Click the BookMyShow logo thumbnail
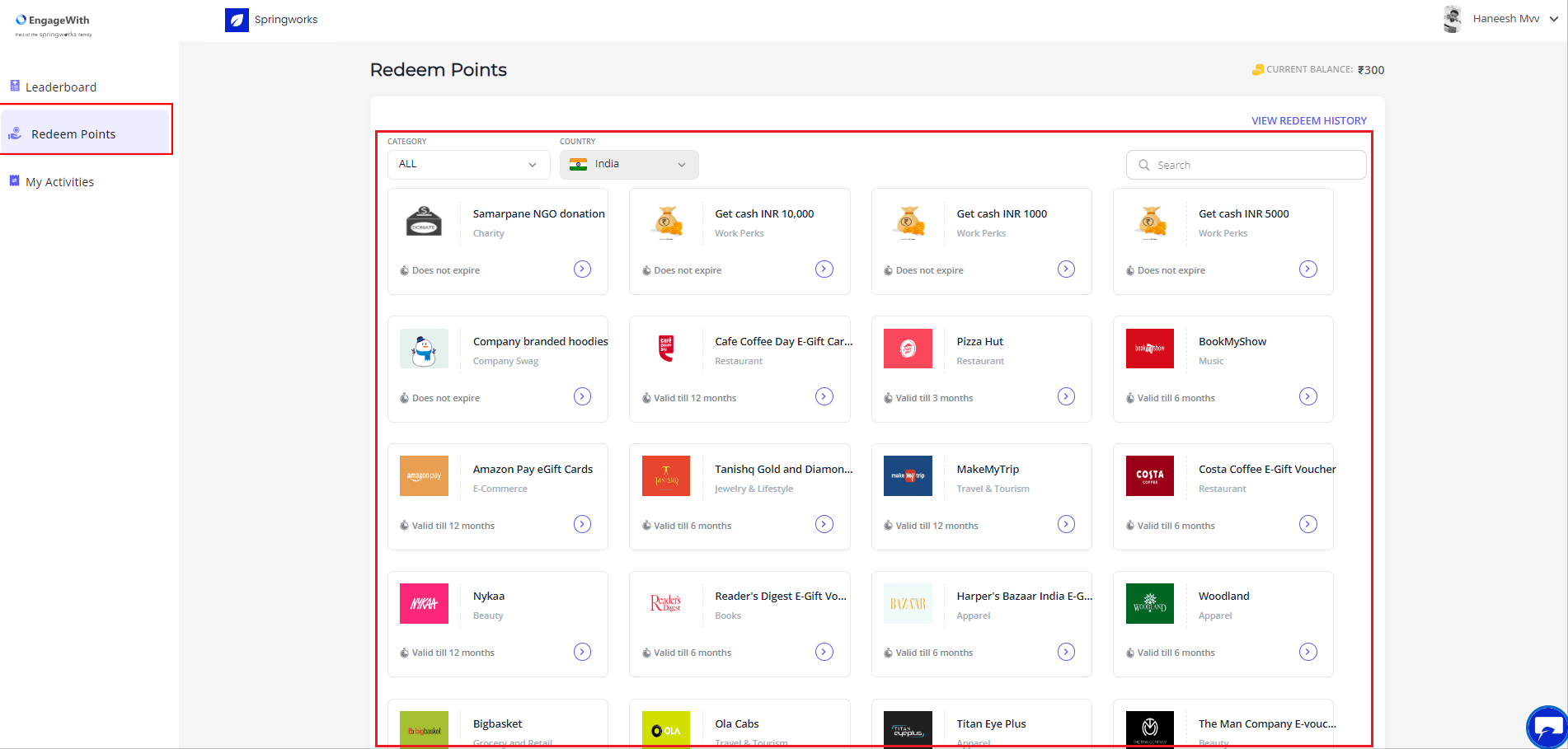 [x=1149, y=349]
